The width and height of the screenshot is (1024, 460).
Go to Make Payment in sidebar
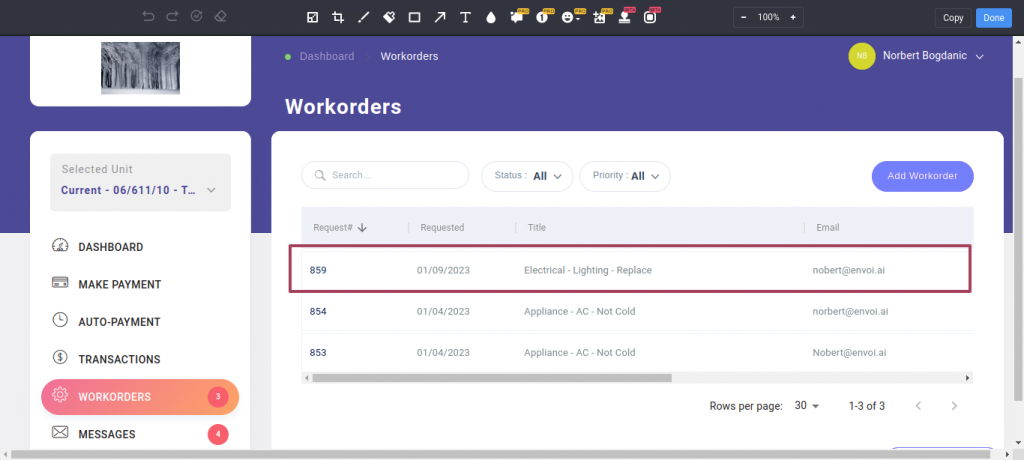pos(119,285)
